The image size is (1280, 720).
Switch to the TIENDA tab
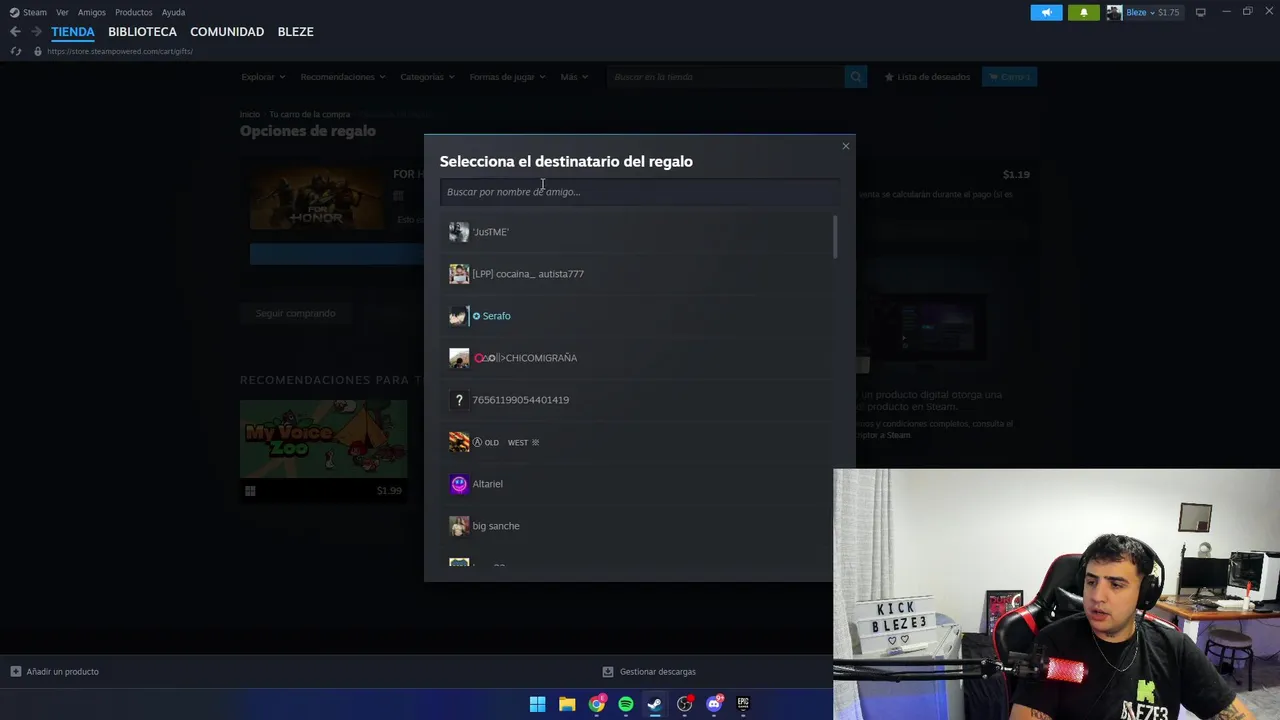pos(73,32)
